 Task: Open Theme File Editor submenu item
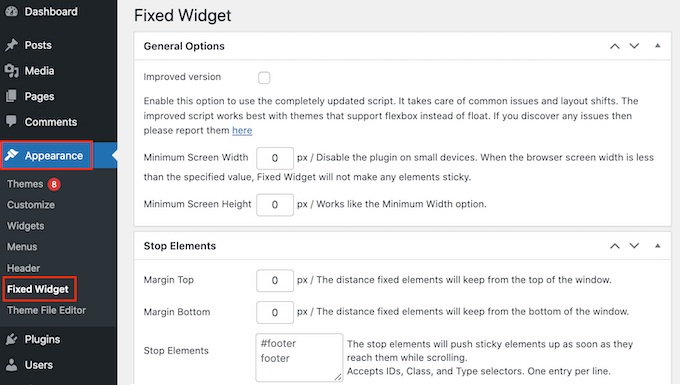46,310
